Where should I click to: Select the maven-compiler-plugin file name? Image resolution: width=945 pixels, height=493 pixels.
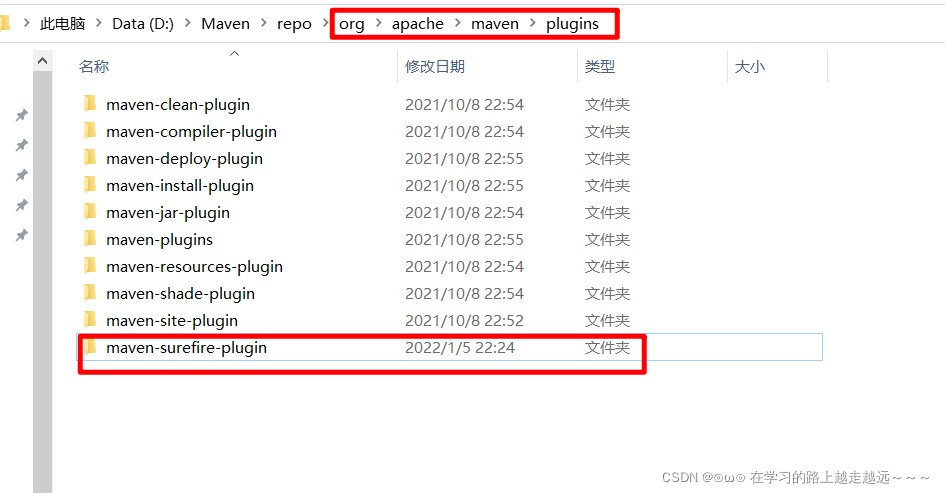point(192,131)
